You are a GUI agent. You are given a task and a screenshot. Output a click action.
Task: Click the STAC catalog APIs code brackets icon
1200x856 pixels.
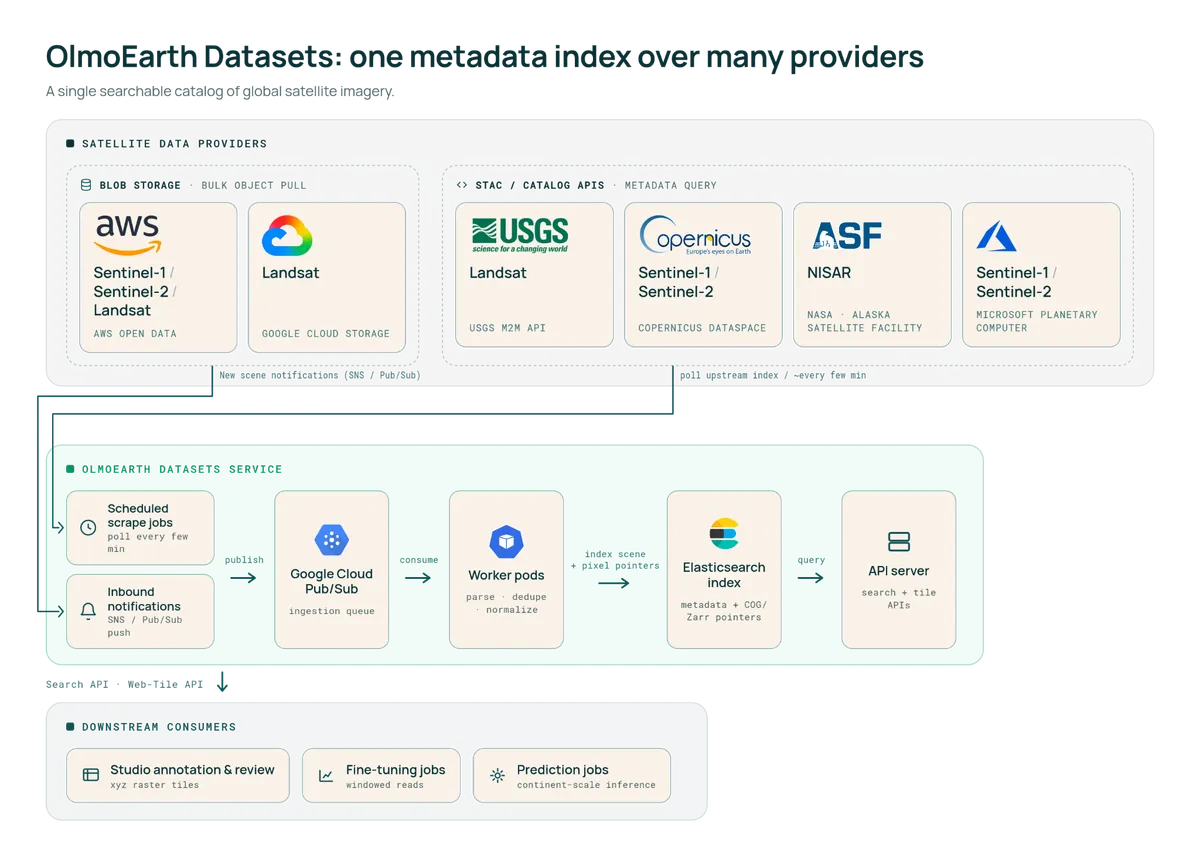pos(462,185)
